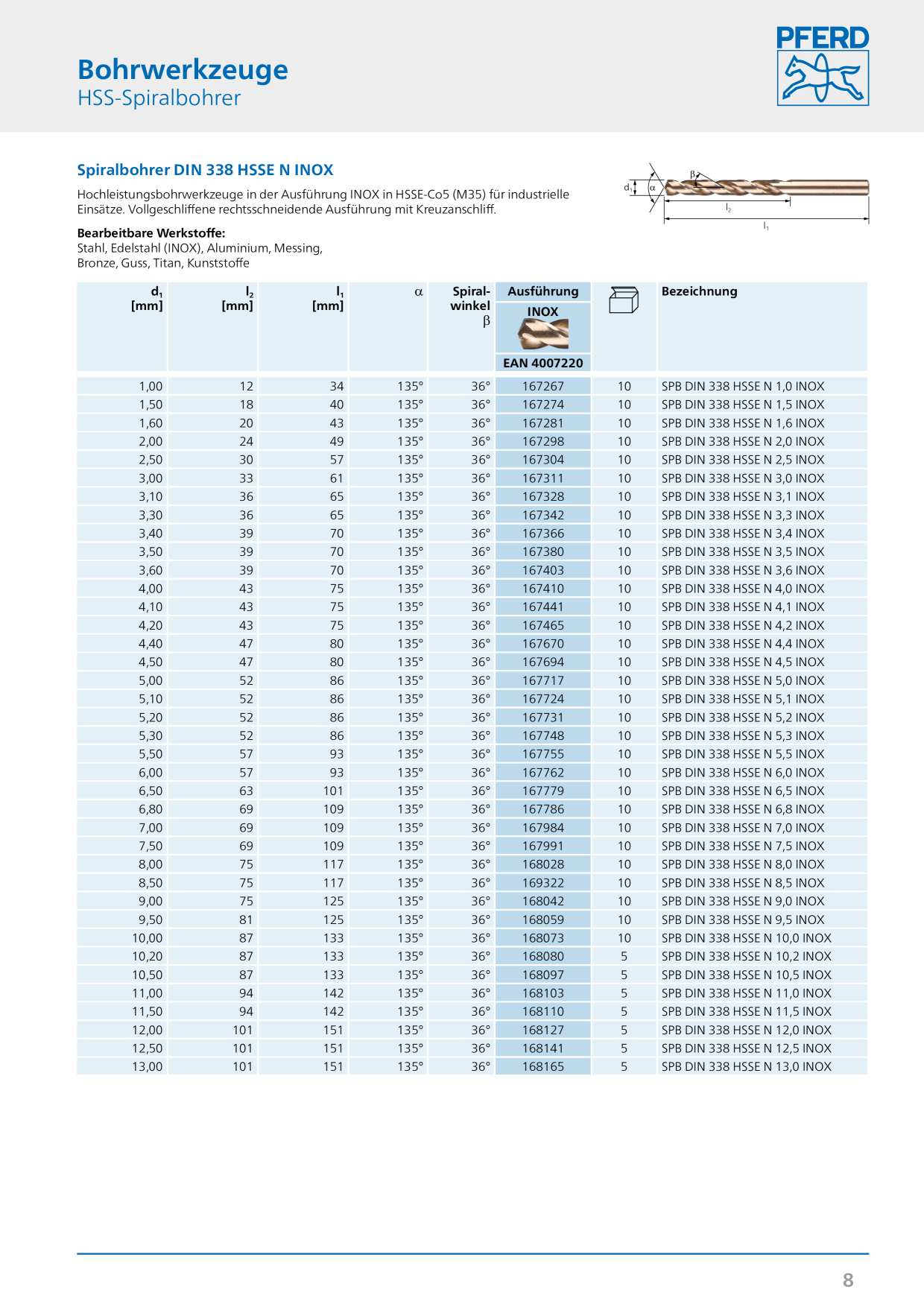
Task: Click EAN cell 167755
Action: pos(543,754)
